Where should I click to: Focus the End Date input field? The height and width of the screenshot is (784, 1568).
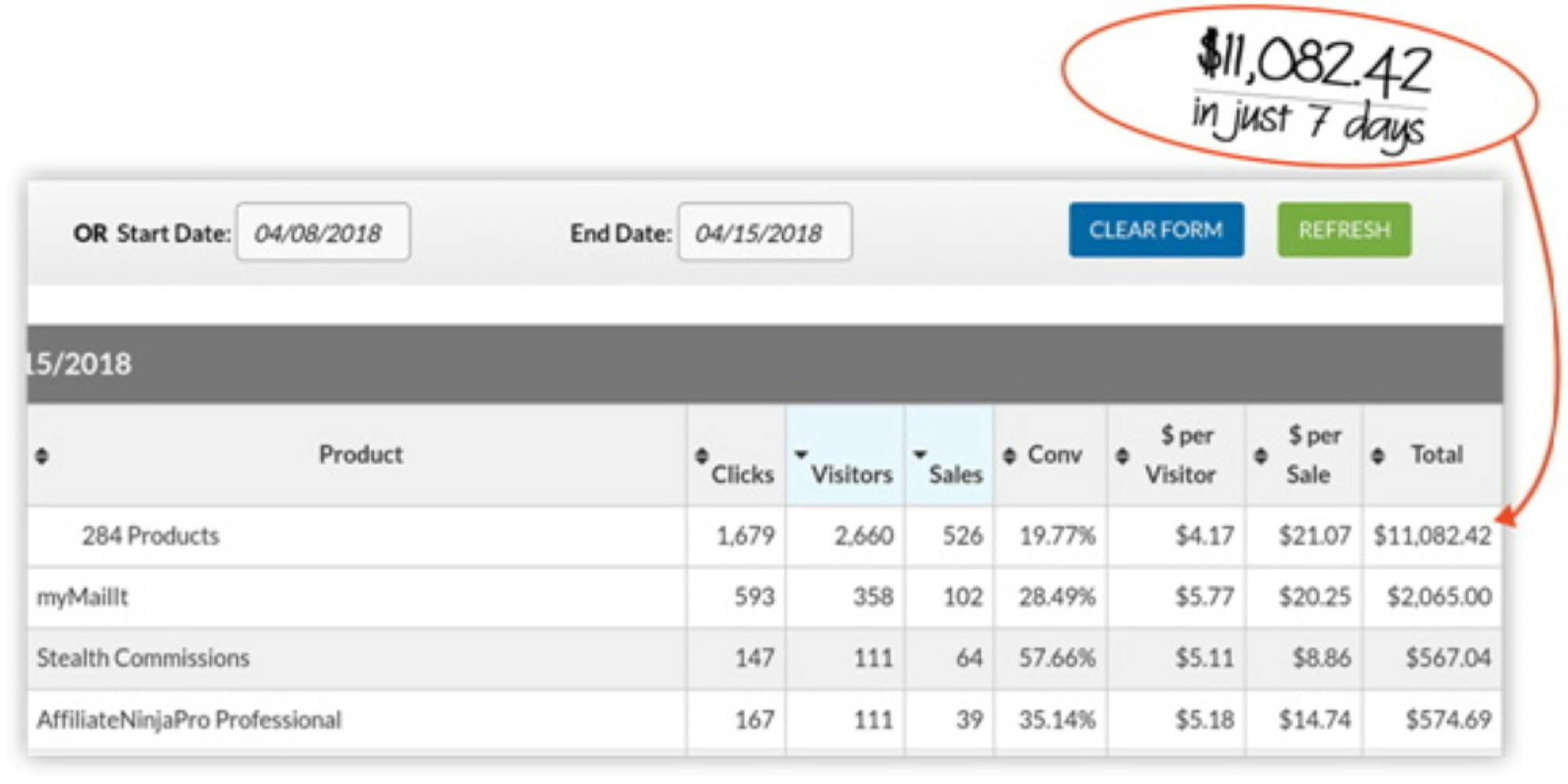click(x=764, y=232)
